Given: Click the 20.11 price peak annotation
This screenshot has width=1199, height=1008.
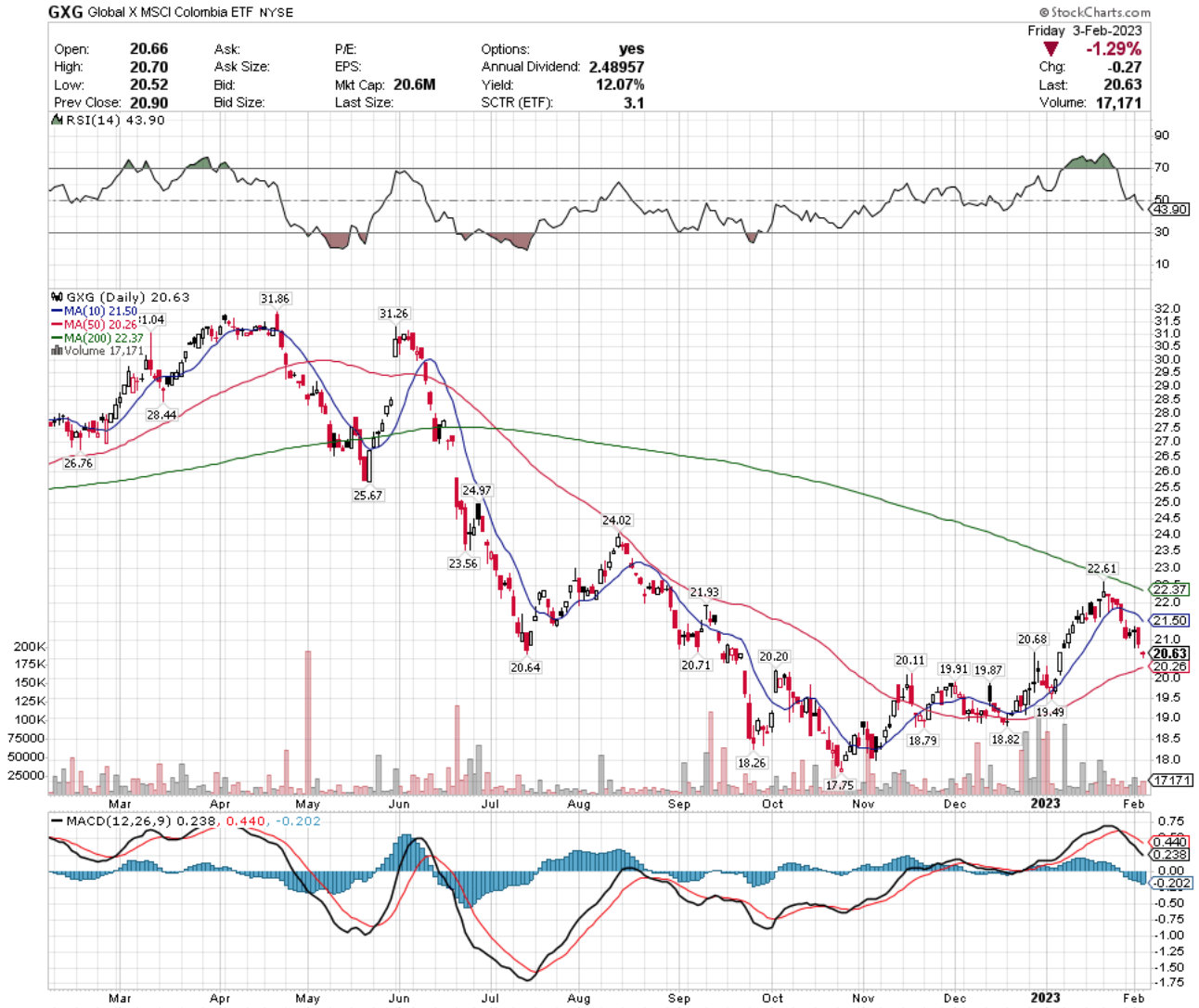Looking at the screenshot, I should pos(910,661).
